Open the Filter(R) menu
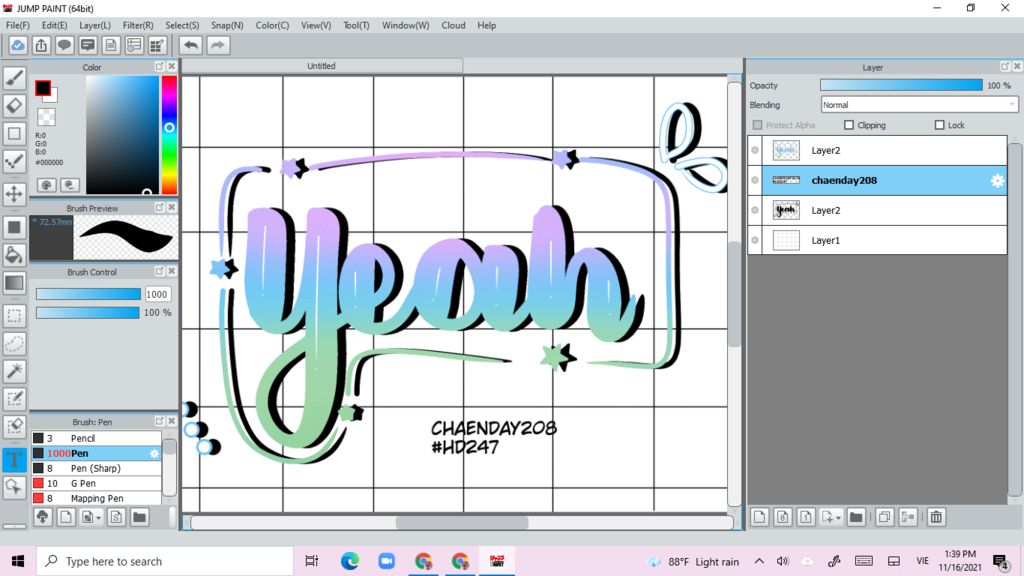 (x=138, y=25)
